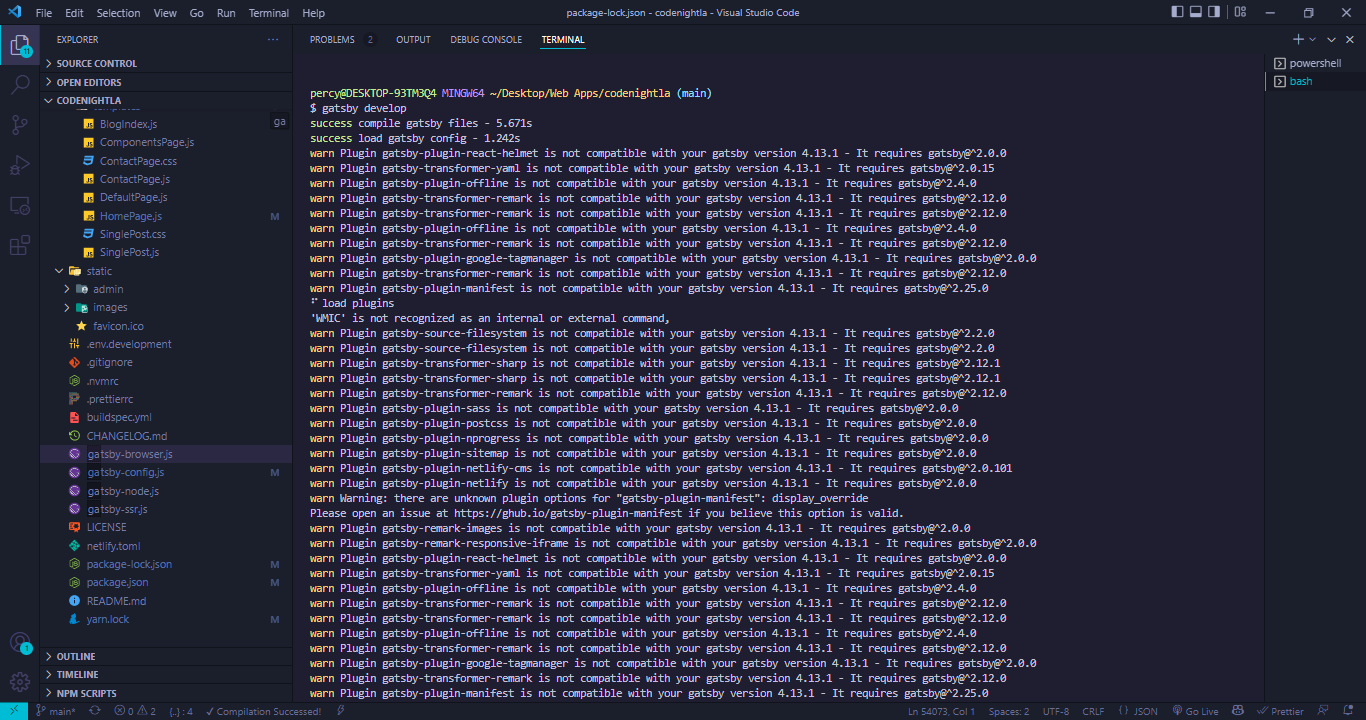Click the new terminal plus icon

click(1298, 39)
